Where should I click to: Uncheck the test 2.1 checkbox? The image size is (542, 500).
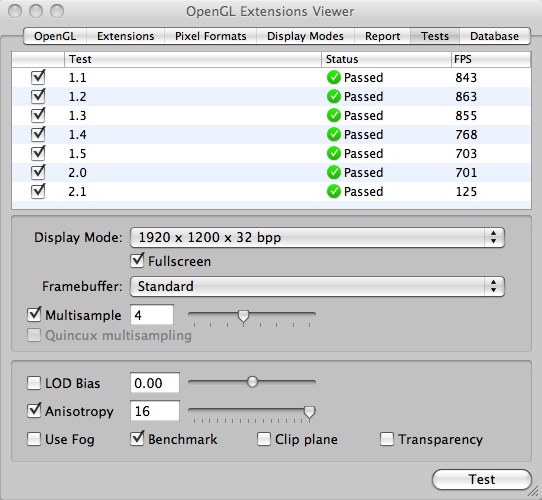point(38,192)
